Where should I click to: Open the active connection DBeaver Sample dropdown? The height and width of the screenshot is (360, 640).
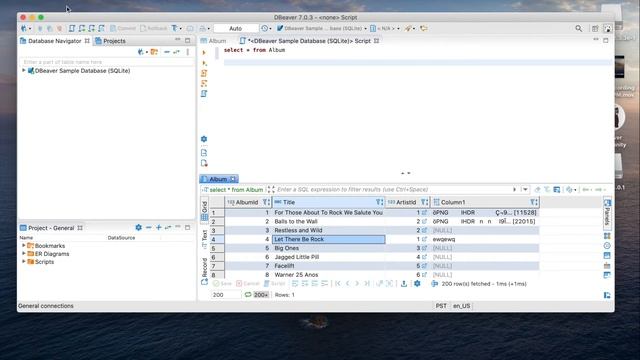[322, 28]
